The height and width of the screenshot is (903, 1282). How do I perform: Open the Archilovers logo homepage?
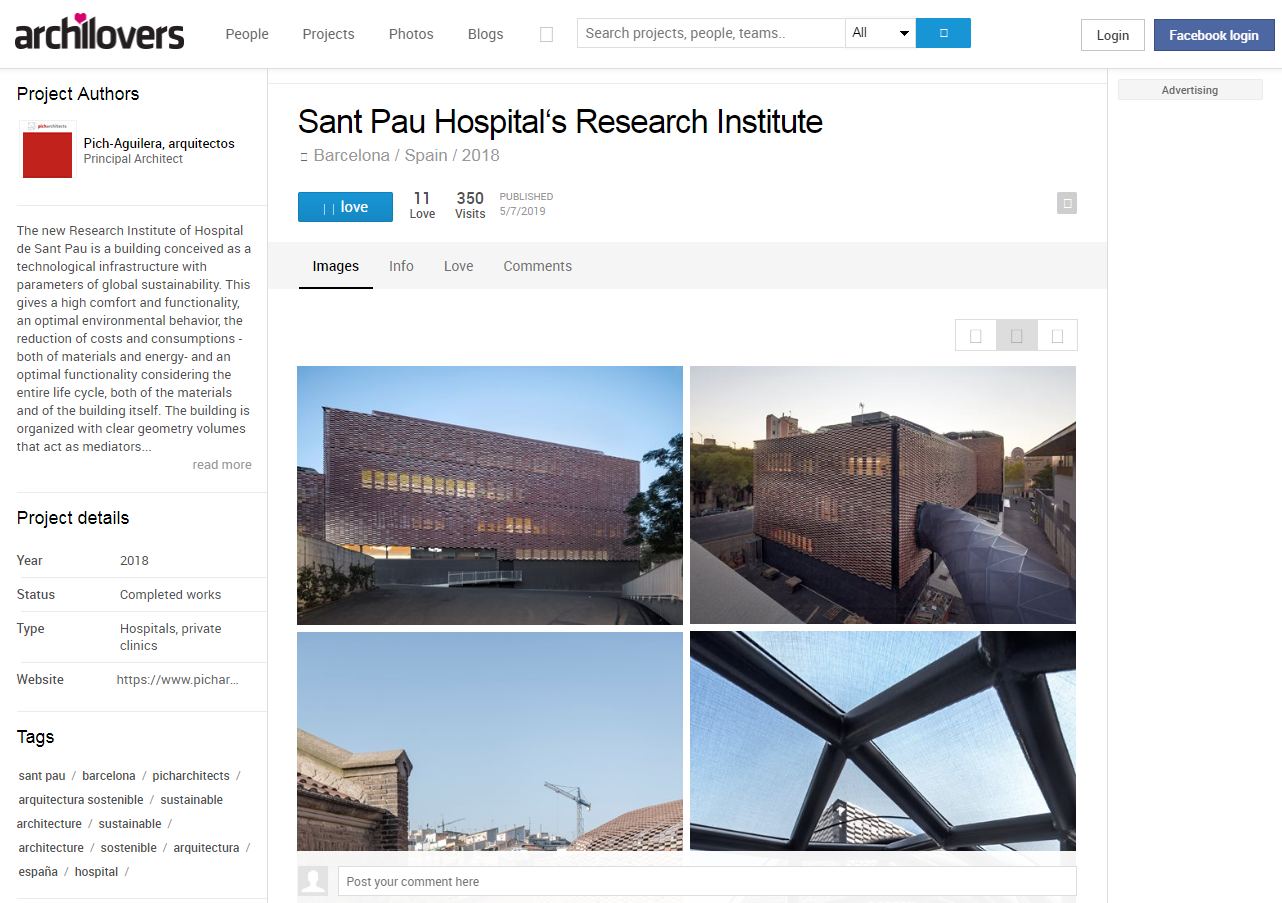click(x=100, y=32)
